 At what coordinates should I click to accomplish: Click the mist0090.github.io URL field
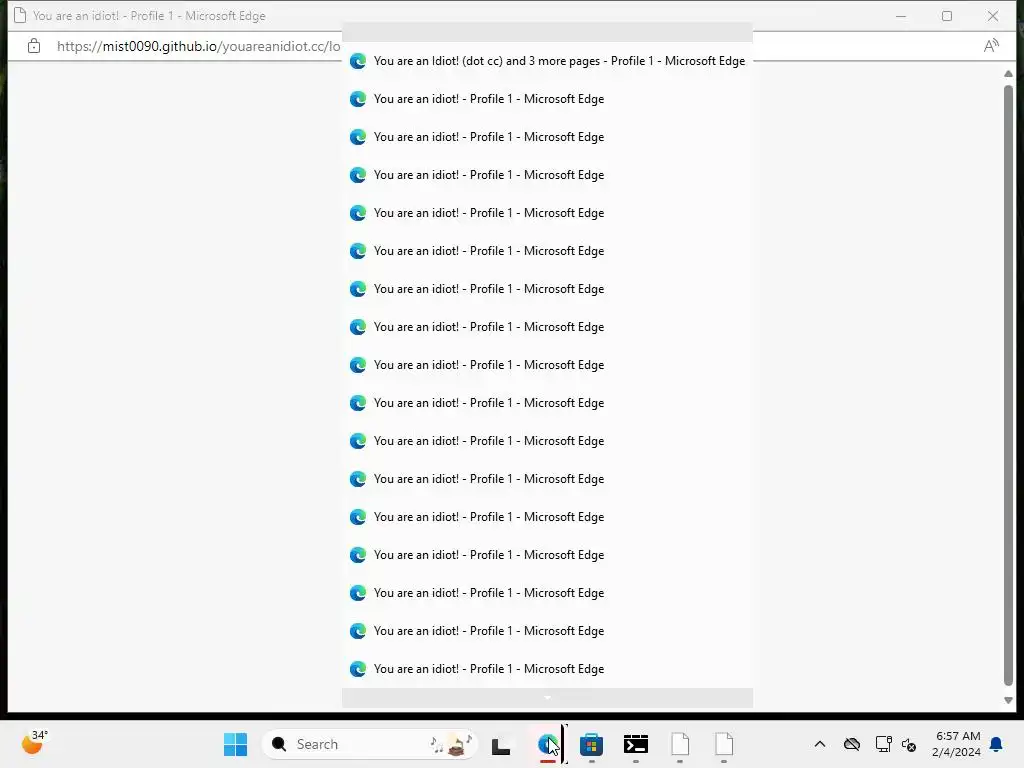click(198, 46)
